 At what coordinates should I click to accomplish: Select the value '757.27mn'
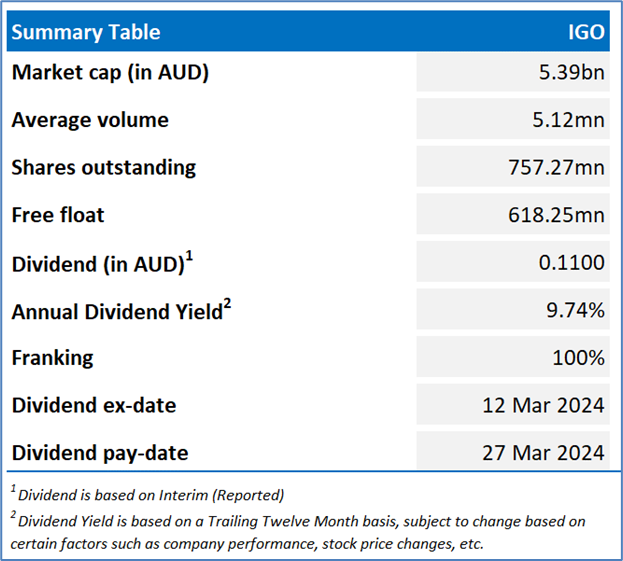tap(556, 167)
